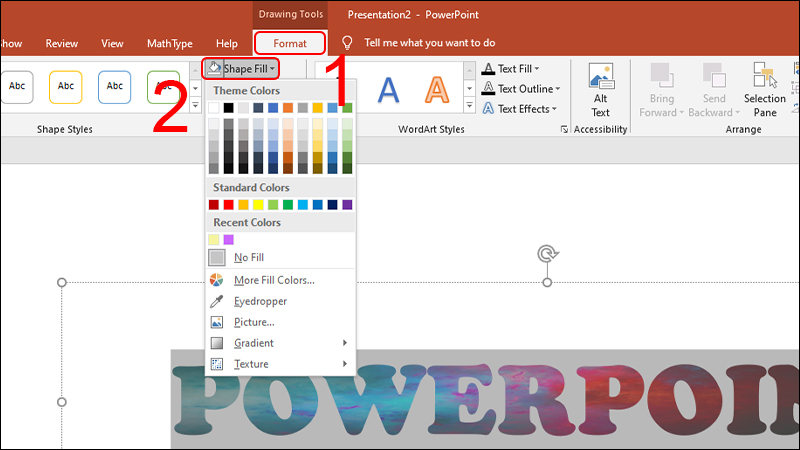Apply the yellow outlined Abc shape style
This screenshot has height=450, width=800.
coord(65,86)
